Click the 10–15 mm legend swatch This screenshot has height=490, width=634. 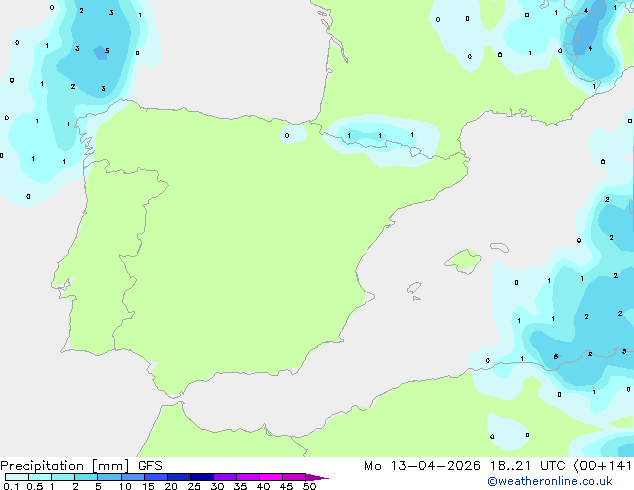coord(133,477)
